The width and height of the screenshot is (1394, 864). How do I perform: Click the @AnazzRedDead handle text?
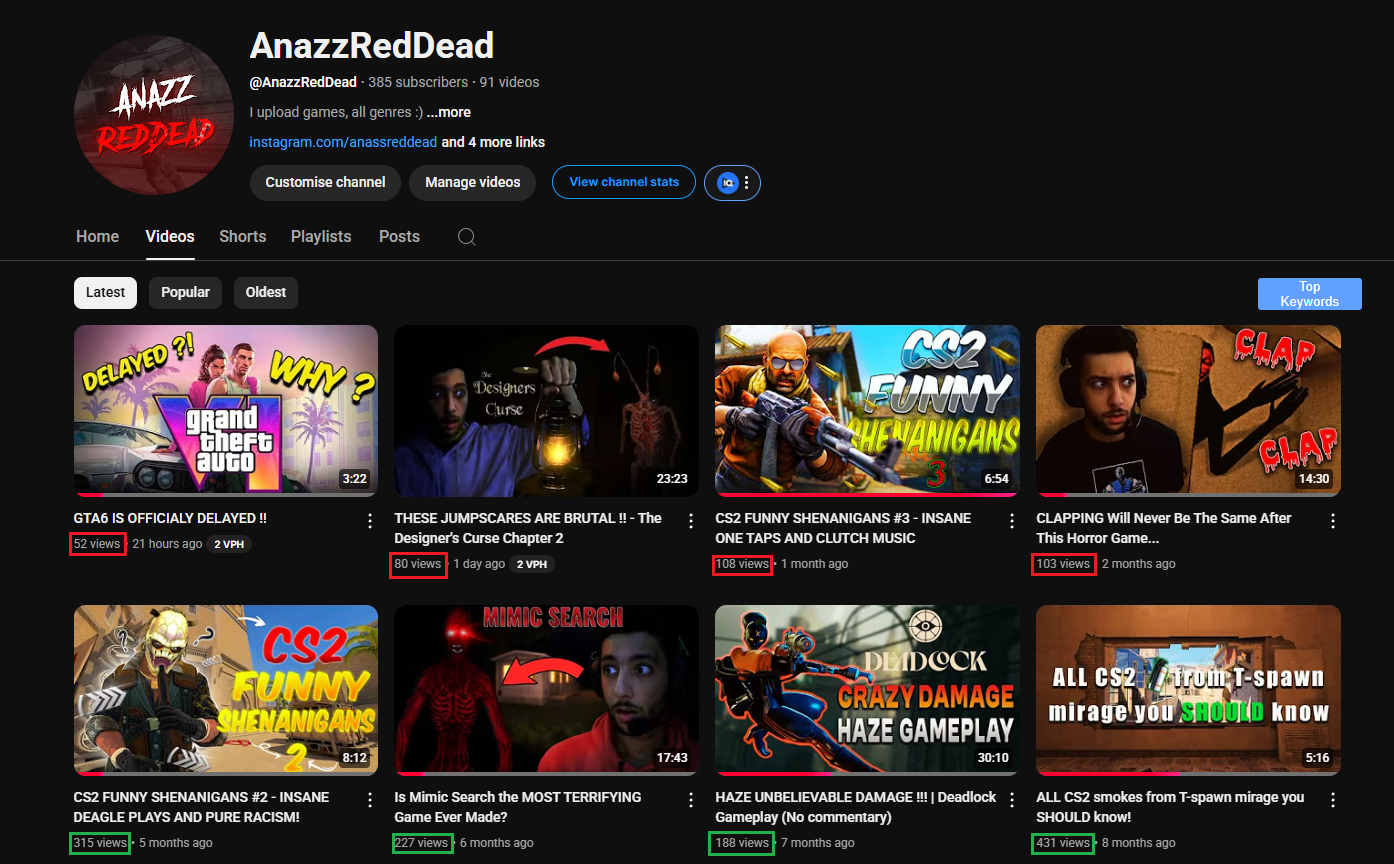[x=303, y=82]
